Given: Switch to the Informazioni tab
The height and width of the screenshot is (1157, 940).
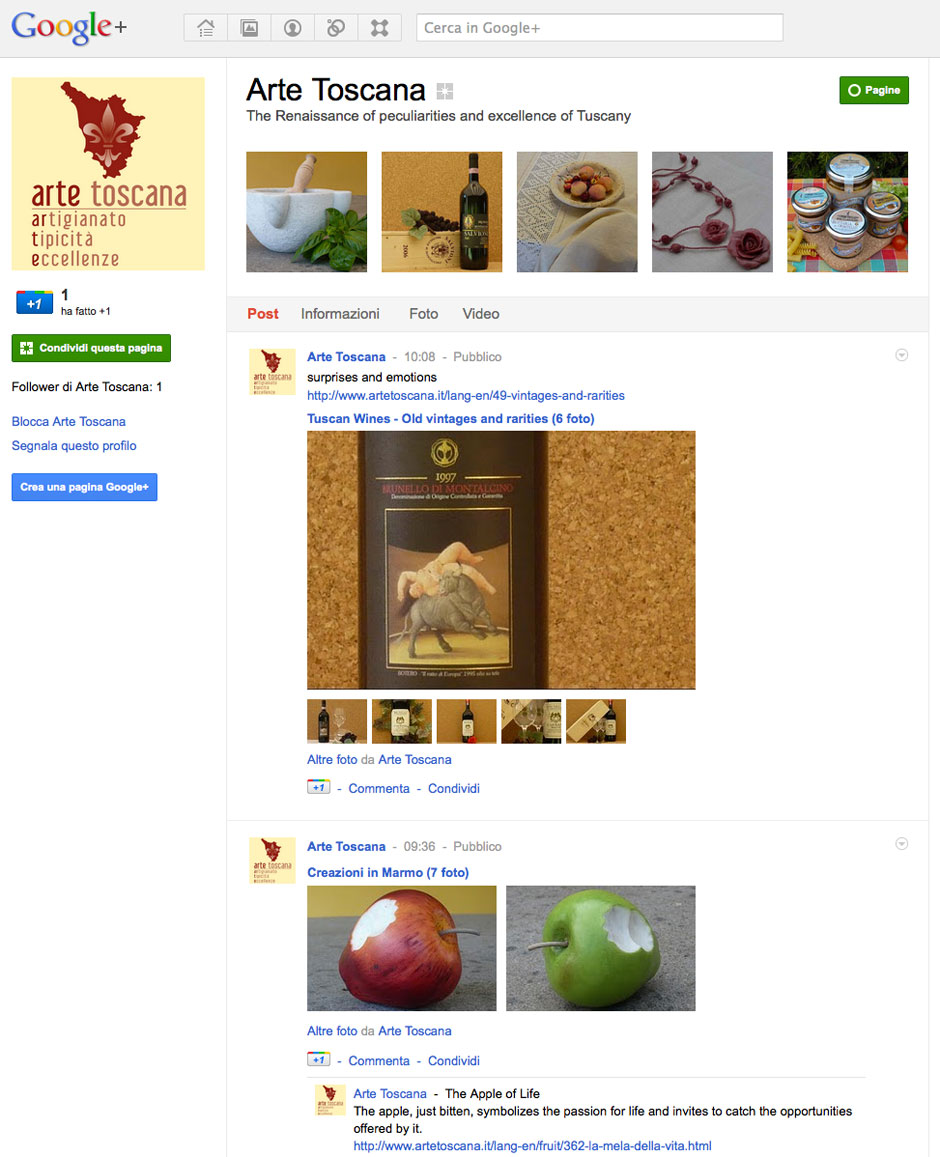Looking at the screenshot, I should tap(340, 314).
